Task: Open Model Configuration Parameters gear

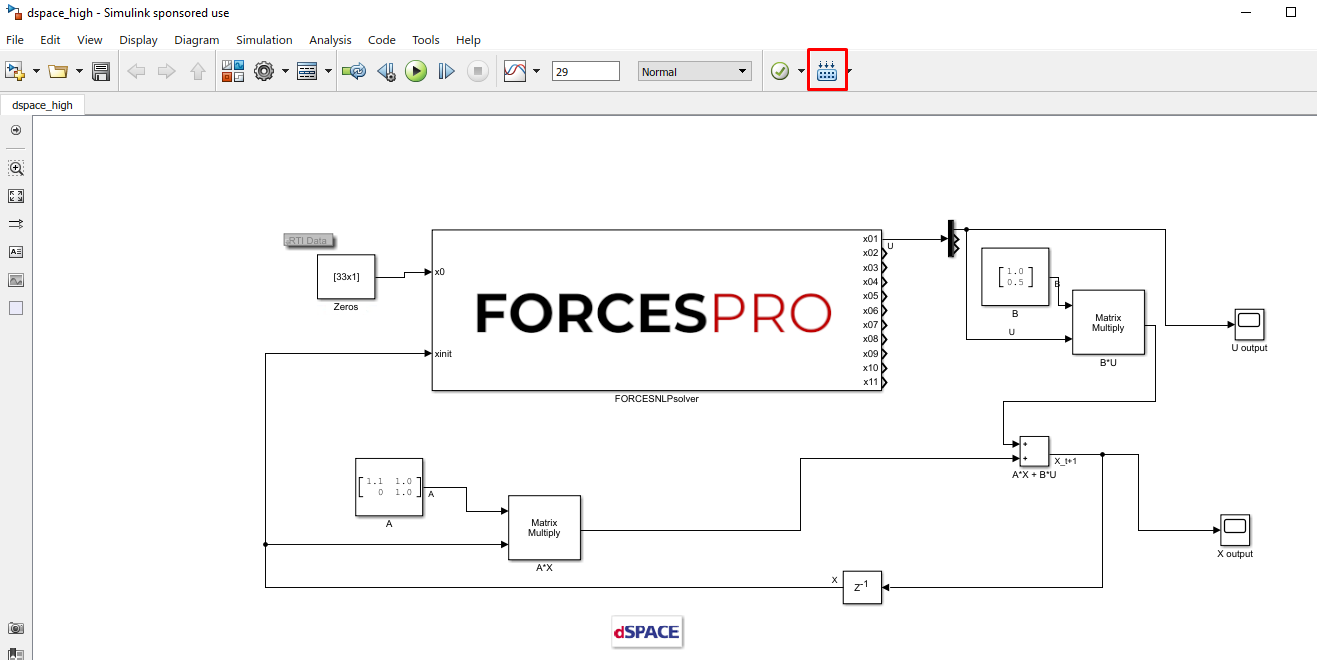Action: [x=264, y=71]
